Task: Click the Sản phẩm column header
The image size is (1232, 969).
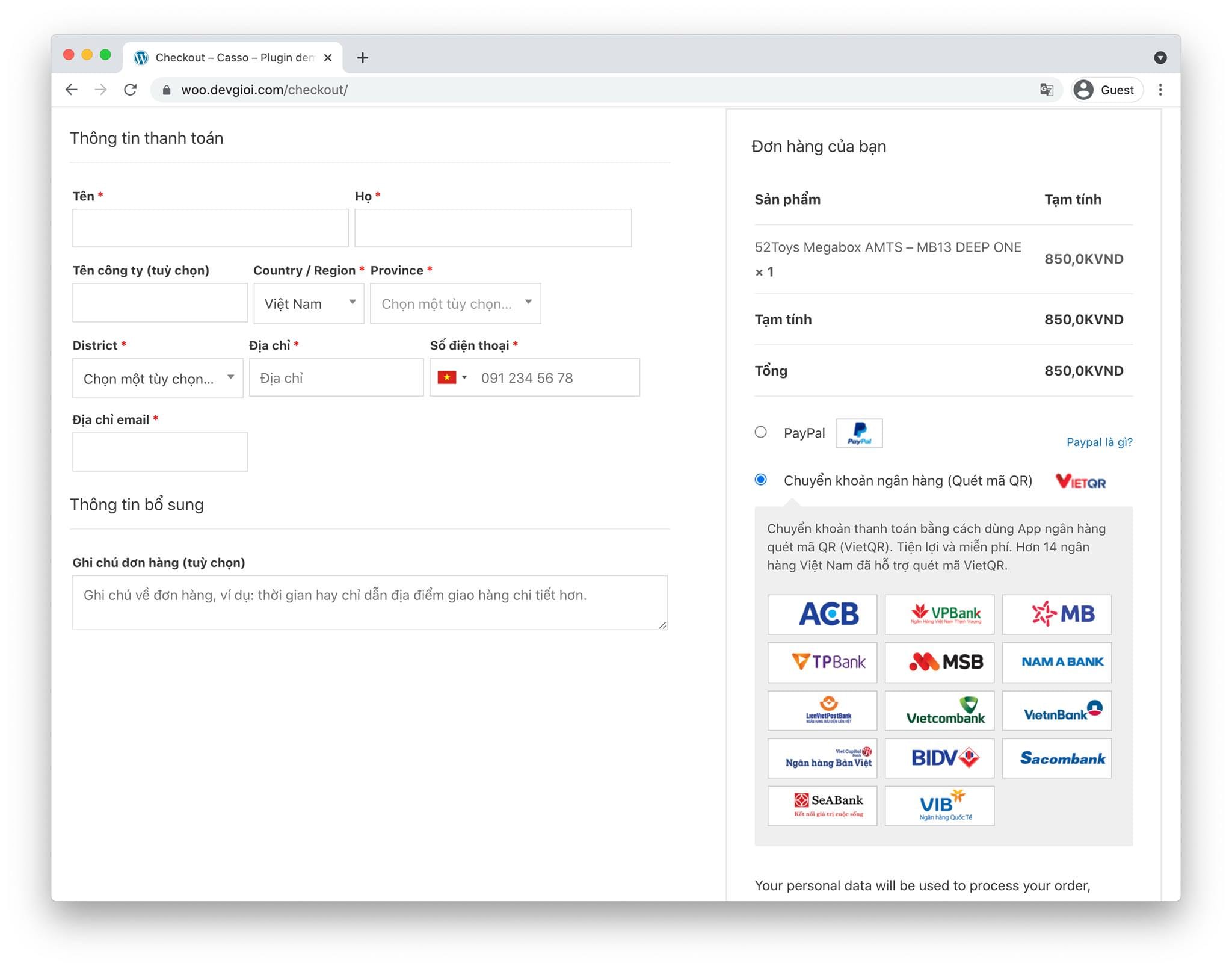Action: tap(787, 200)
